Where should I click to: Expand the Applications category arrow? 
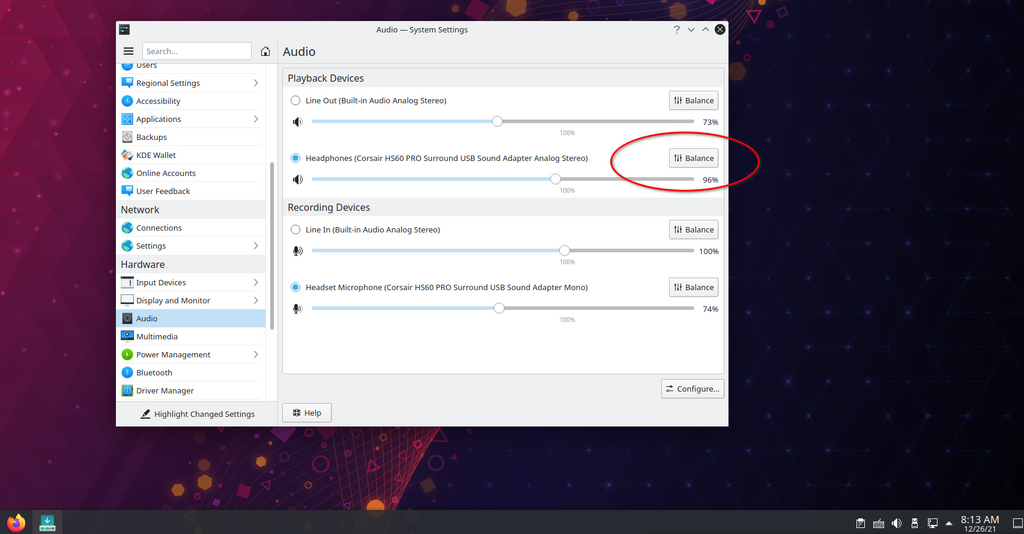tap(256, 119)
